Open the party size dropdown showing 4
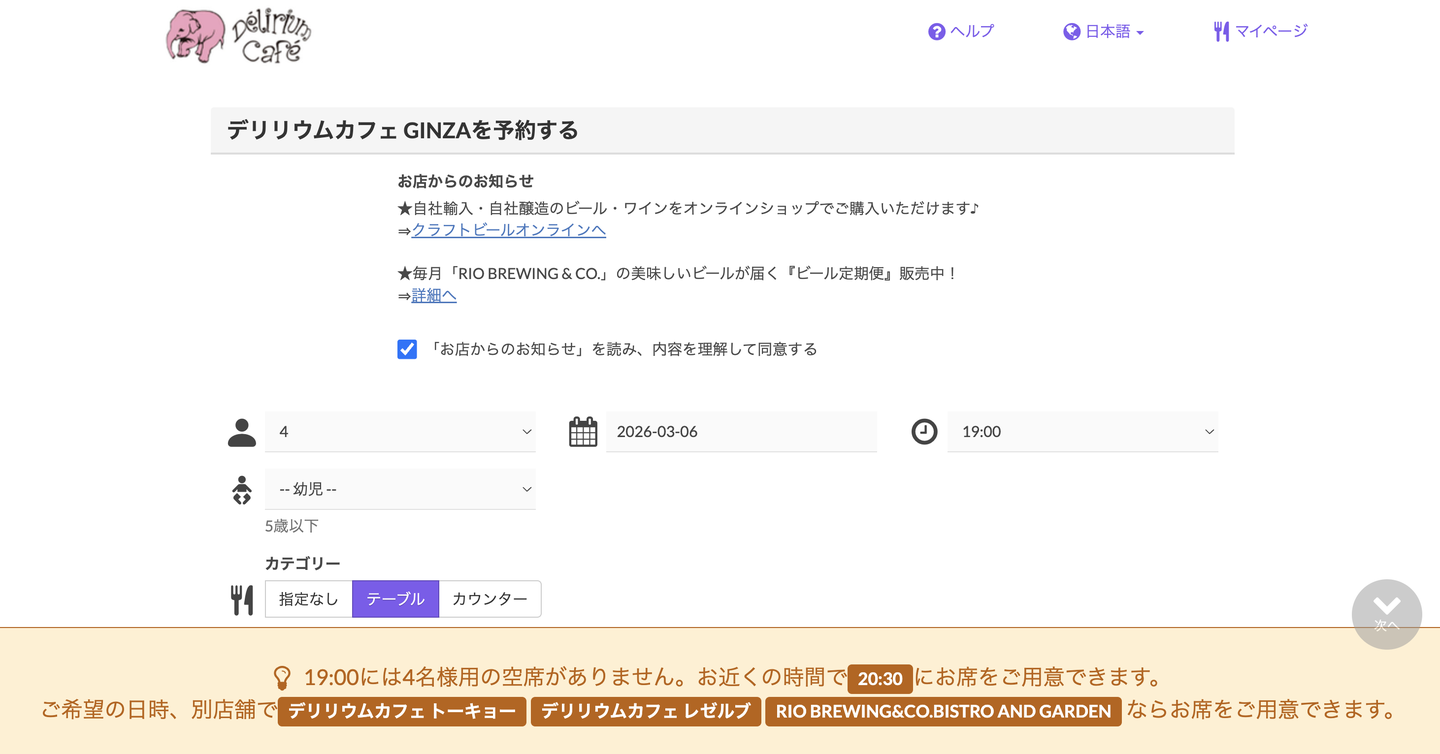This screenshot has height=754, width=1440. pos(400,431)
